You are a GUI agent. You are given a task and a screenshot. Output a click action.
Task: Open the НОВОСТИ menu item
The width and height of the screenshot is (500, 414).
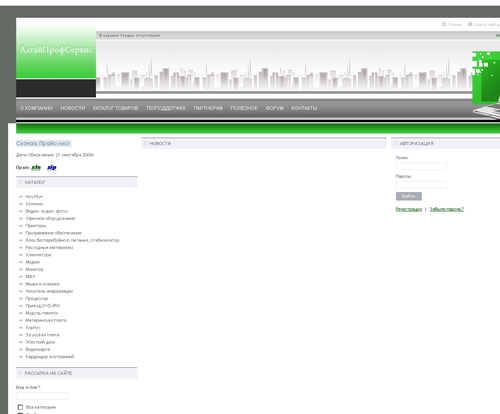73,108
